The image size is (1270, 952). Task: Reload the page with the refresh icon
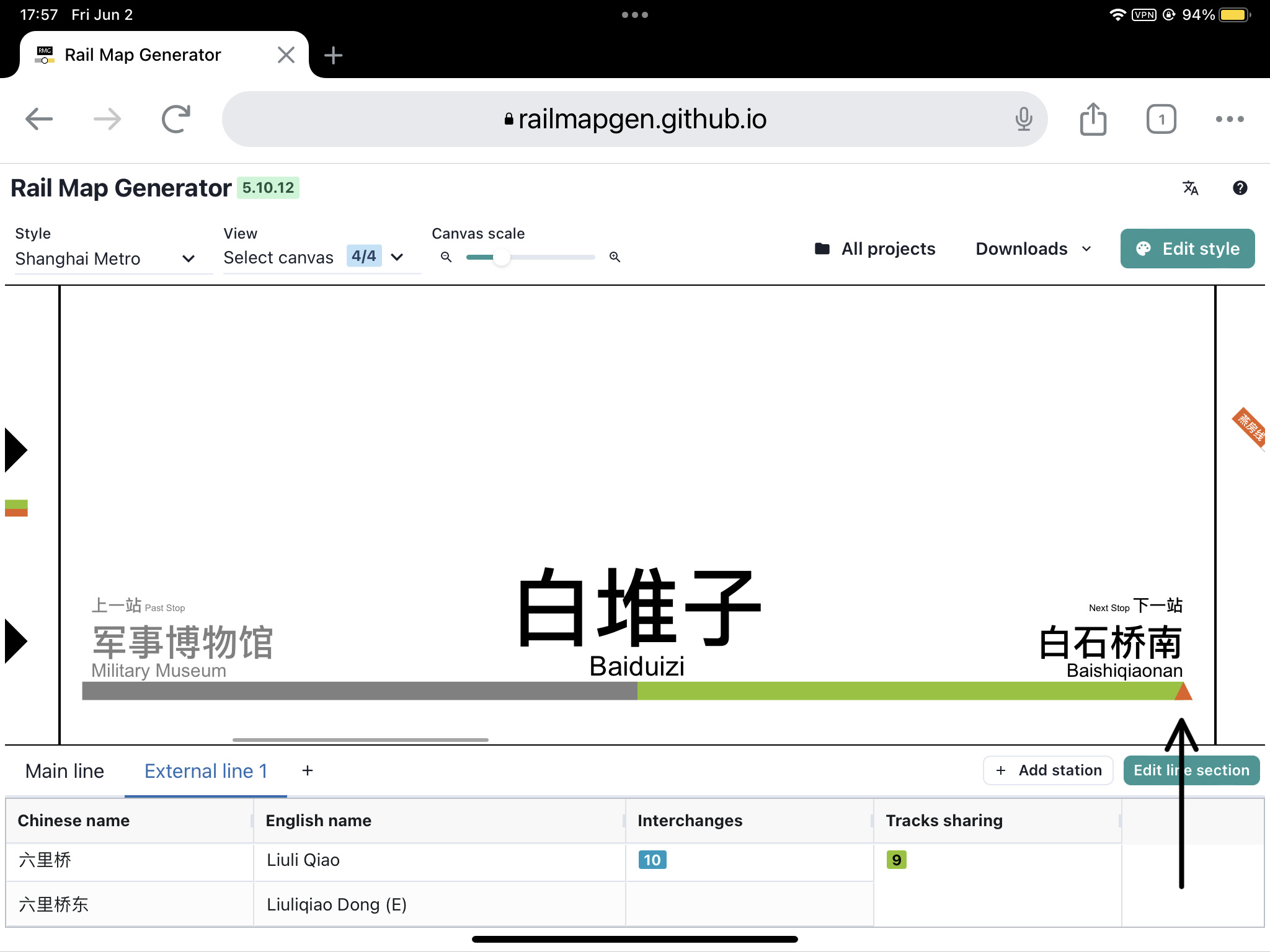click(175, 118)
